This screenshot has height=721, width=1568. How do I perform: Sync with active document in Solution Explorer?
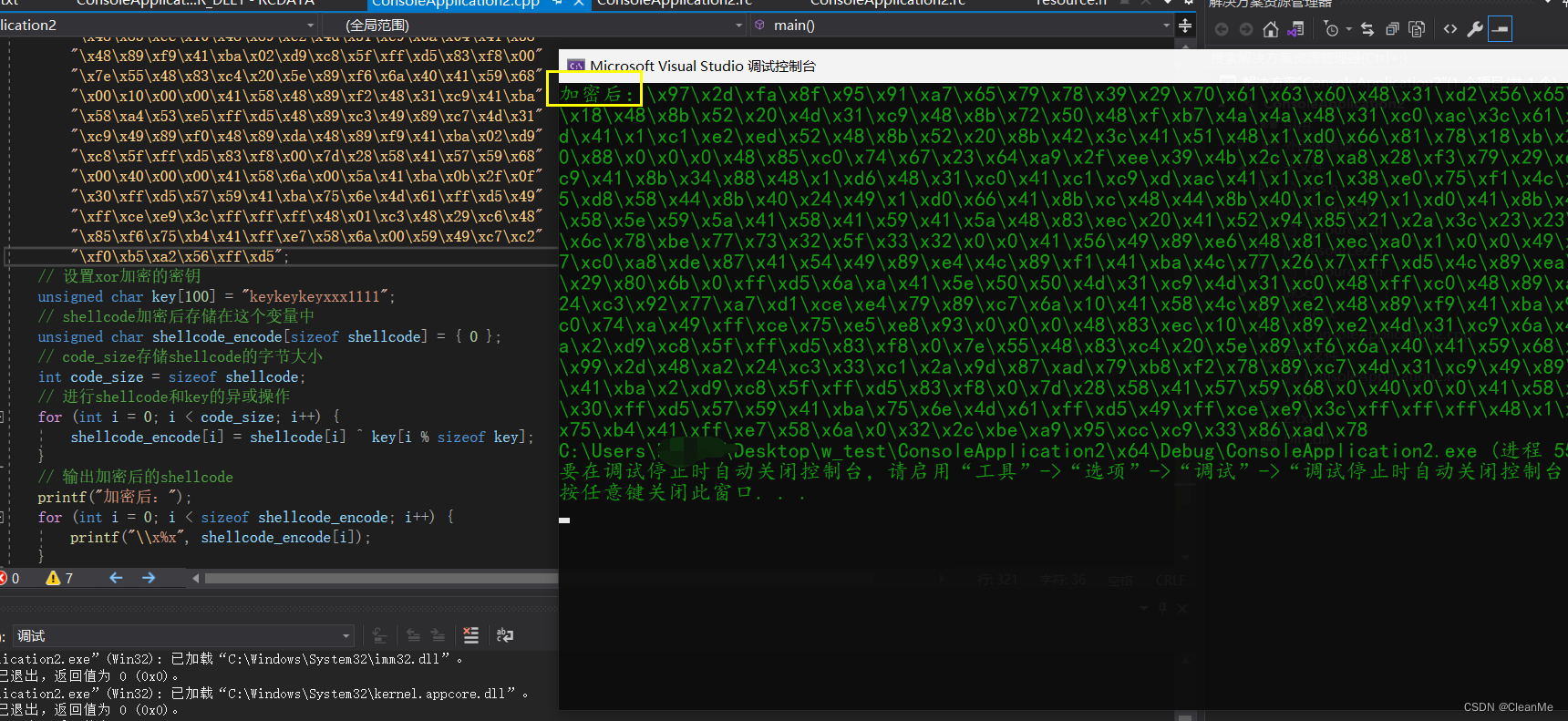[x=1367, y=30]
